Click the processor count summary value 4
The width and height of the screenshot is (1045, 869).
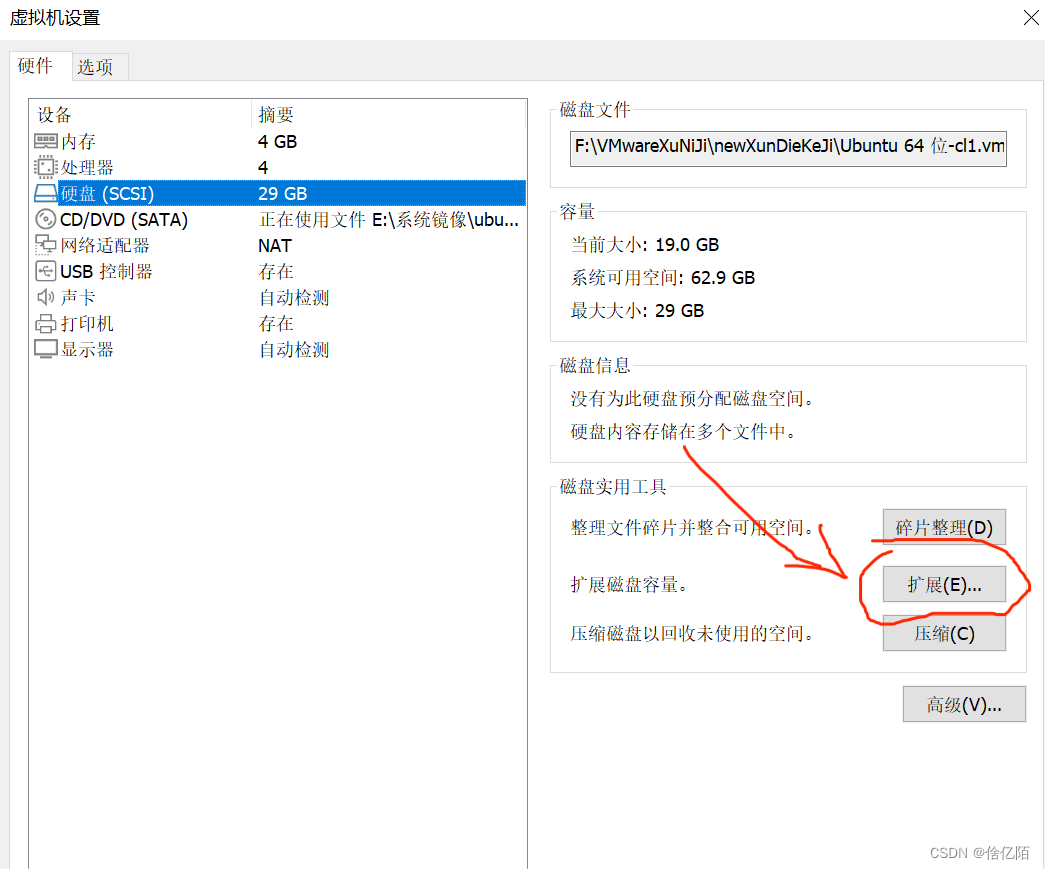click(263, 167)
